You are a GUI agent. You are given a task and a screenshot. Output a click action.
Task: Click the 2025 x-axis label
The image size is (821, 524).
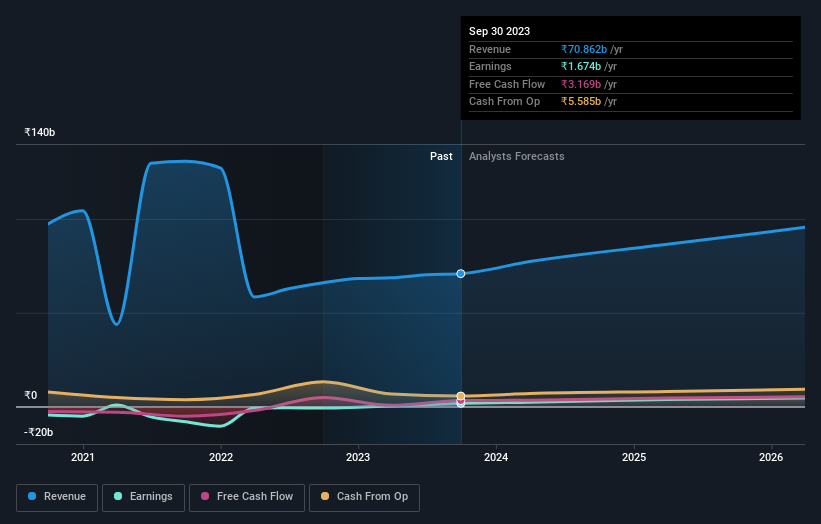(x=634, y=457)
